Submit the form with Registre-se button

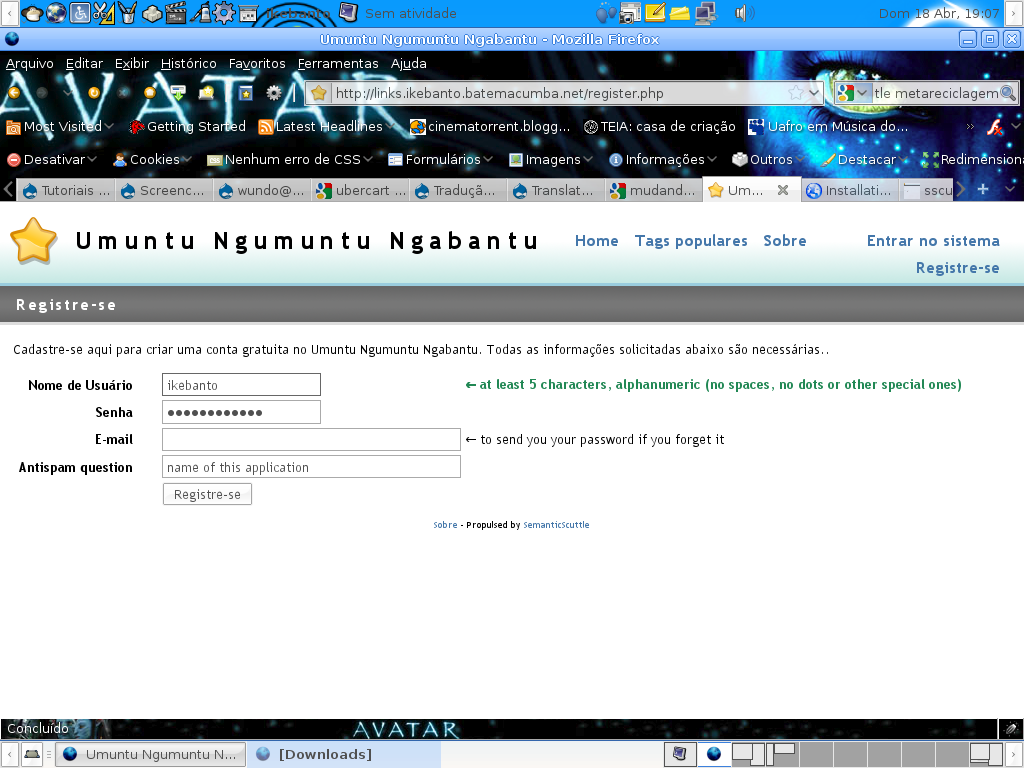click(x=207, y=494)
